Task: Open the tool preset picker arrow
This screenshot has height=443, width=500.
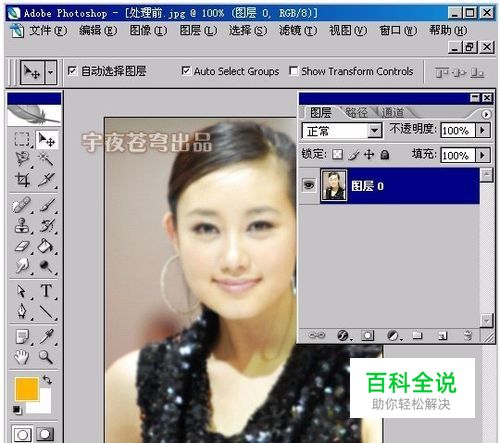Action: (x=50, y=72)
